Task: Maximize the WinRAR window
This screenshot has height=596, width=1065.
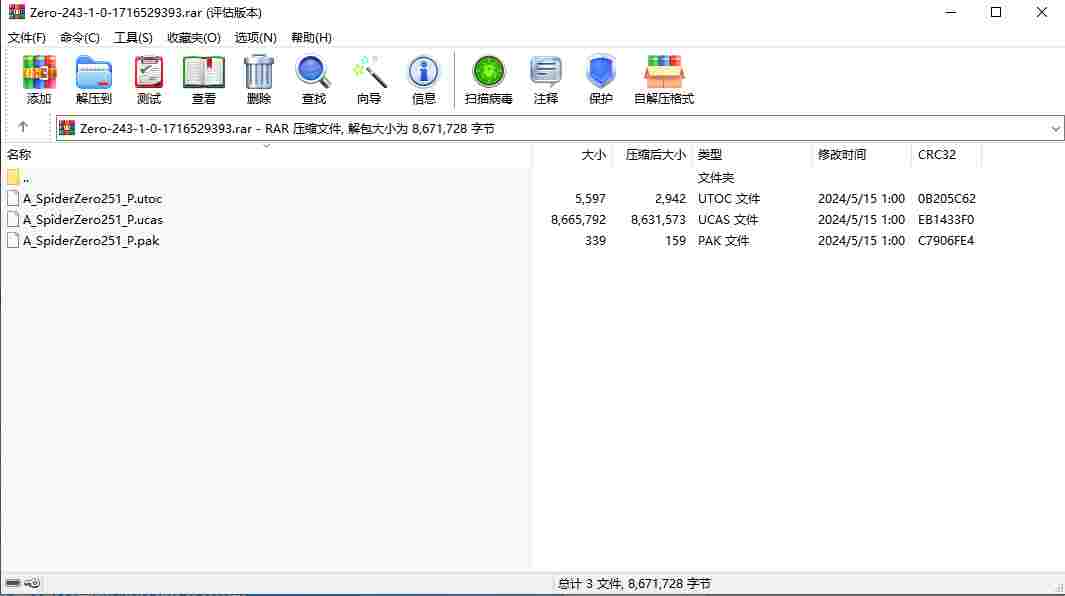Action: pyautogui.click(x=996, y=12)
